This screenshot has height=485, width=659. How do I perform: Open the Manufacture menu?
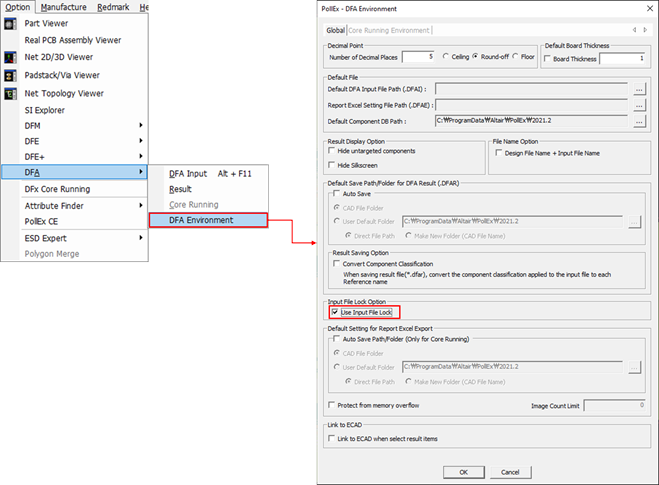click(x=63, y=7)
